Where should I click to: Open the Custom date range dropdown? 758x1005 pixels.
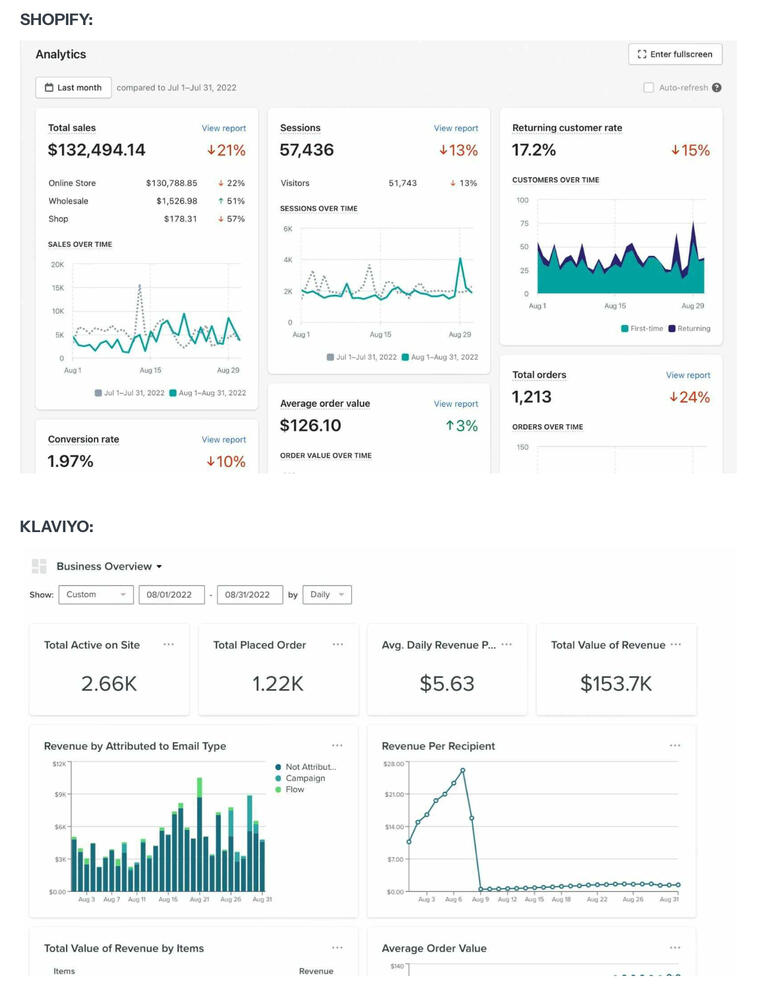96,595
